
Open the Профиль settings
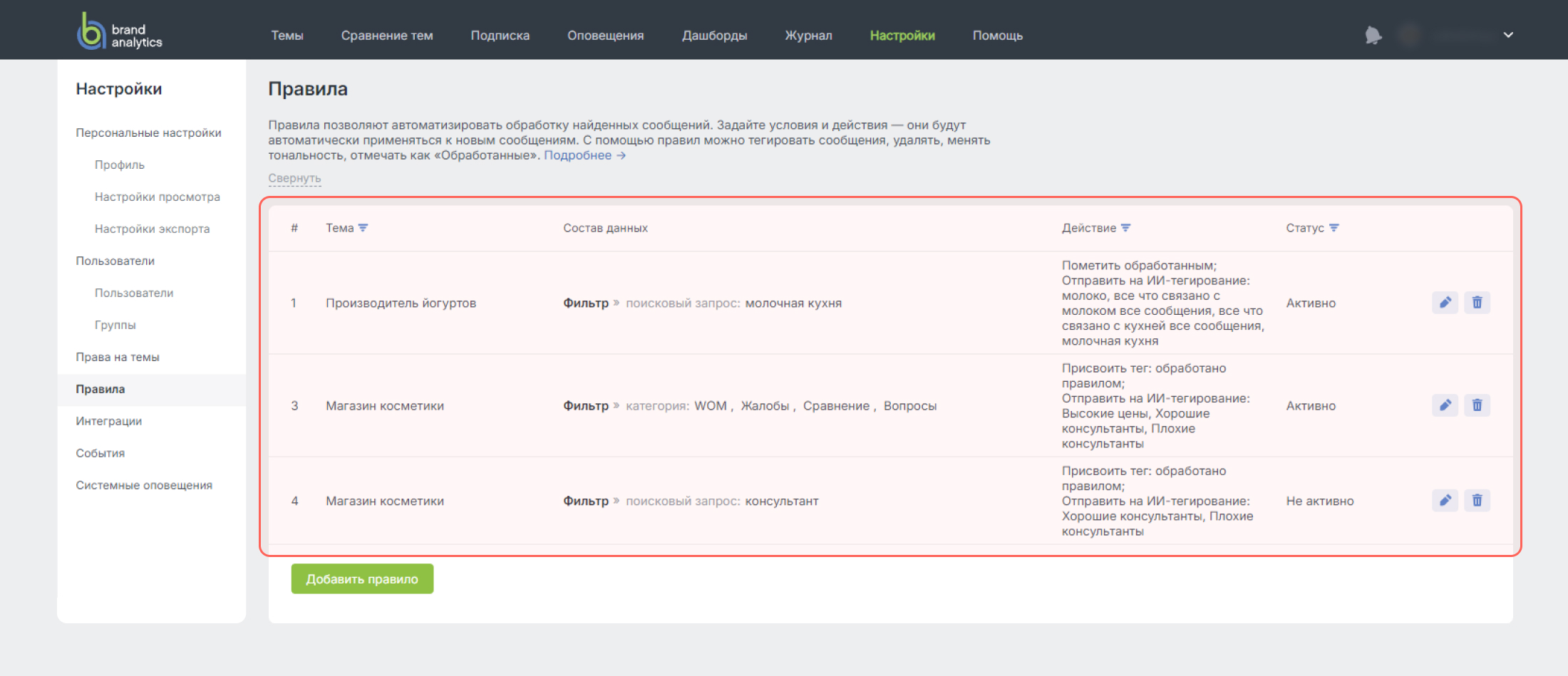[x=120, y=165]
